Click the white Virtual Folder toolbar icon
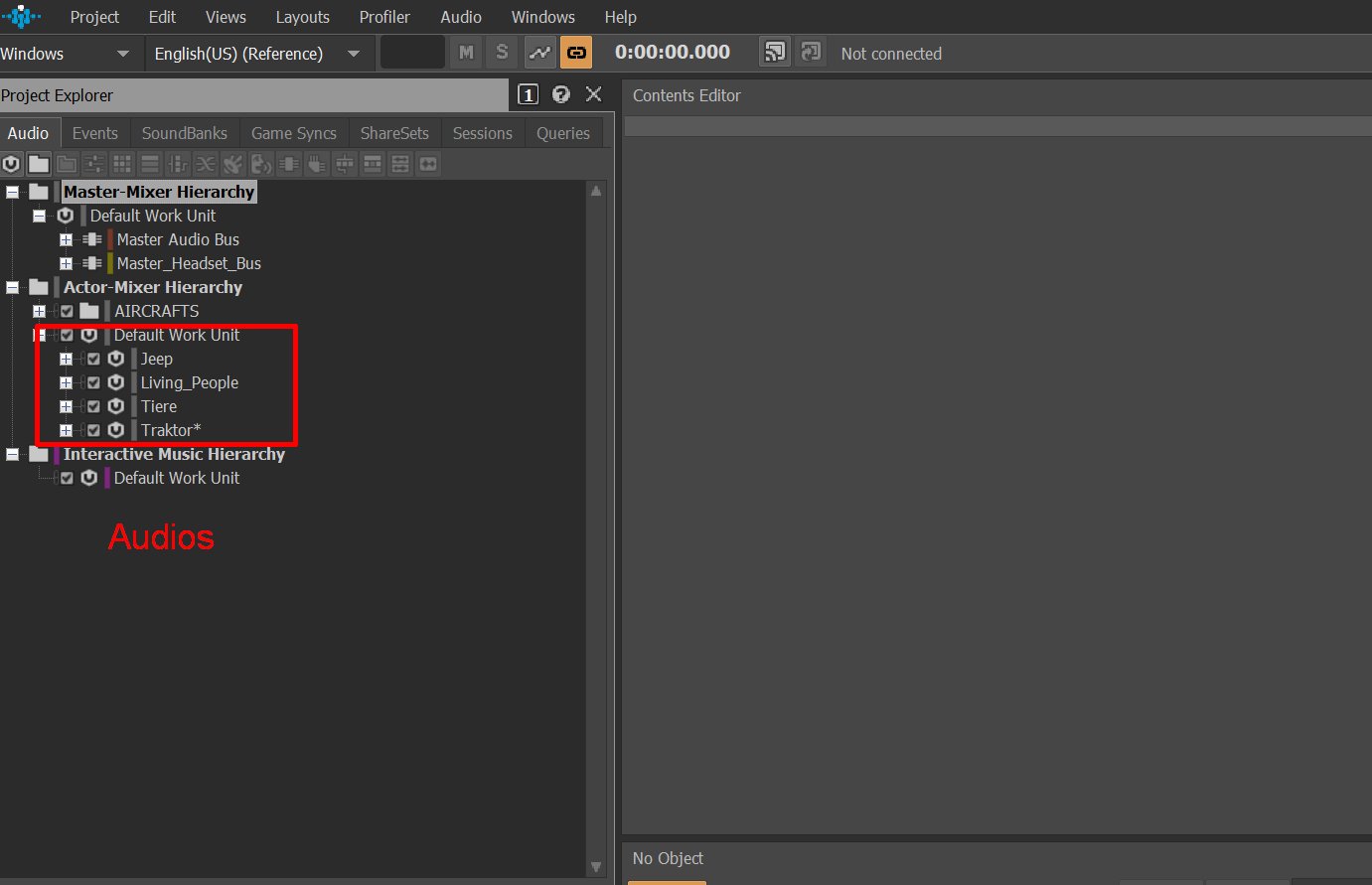This screenshot has width=1372, height=885. point(39,164)
